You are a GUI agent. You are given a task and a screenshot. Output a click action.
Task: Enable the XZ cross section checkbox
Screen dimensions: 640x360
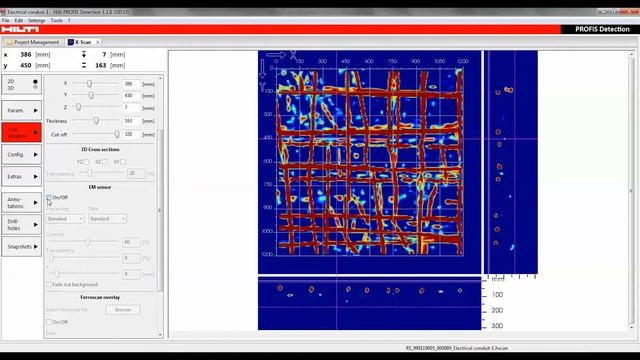point(105,162)
